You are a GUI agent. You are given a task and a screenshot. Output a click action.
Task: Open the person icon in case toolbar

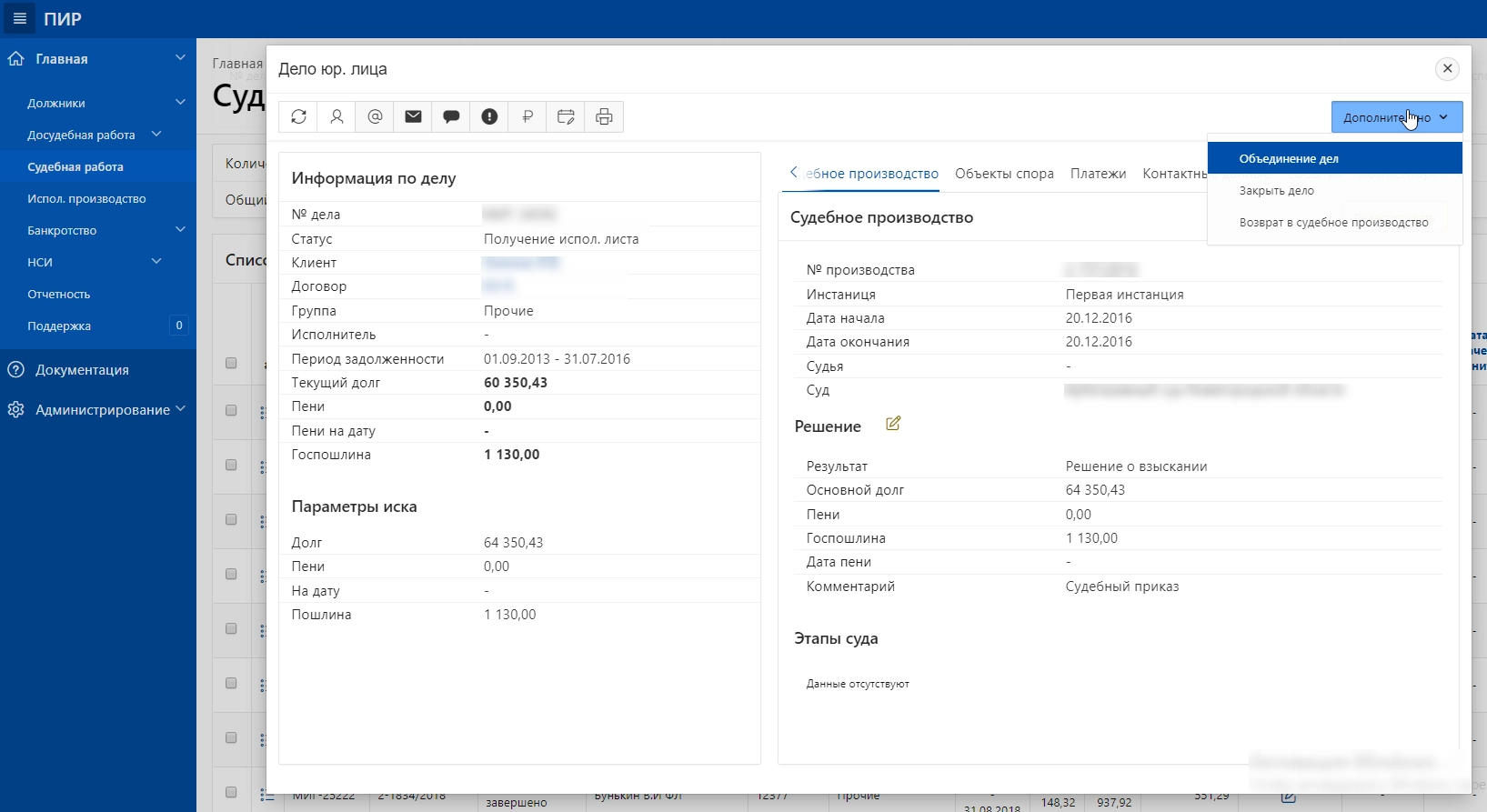(x=337, y=116)
